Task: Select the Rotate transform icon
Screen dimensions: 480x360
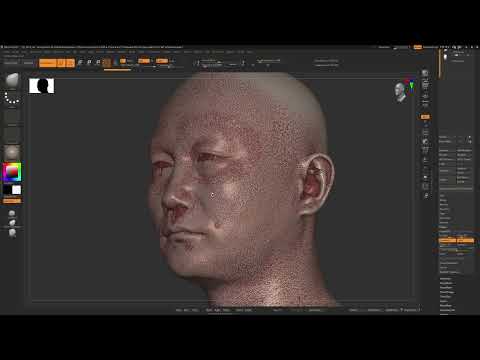Action: point(98,62)
